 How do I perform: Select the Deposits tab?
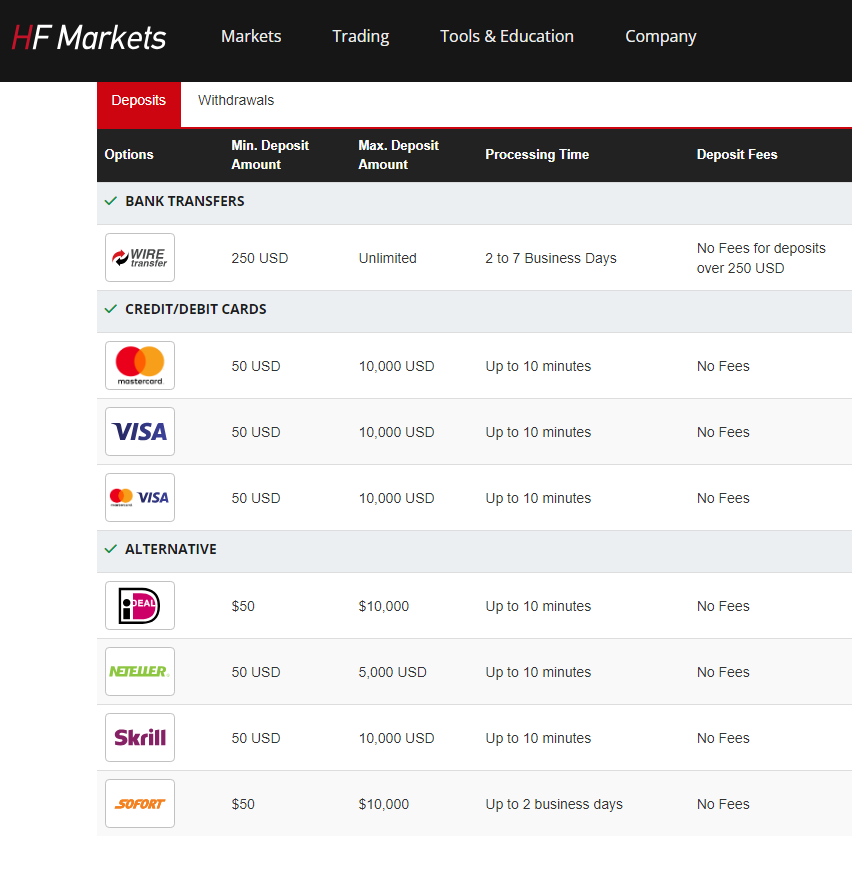point(139,101)
